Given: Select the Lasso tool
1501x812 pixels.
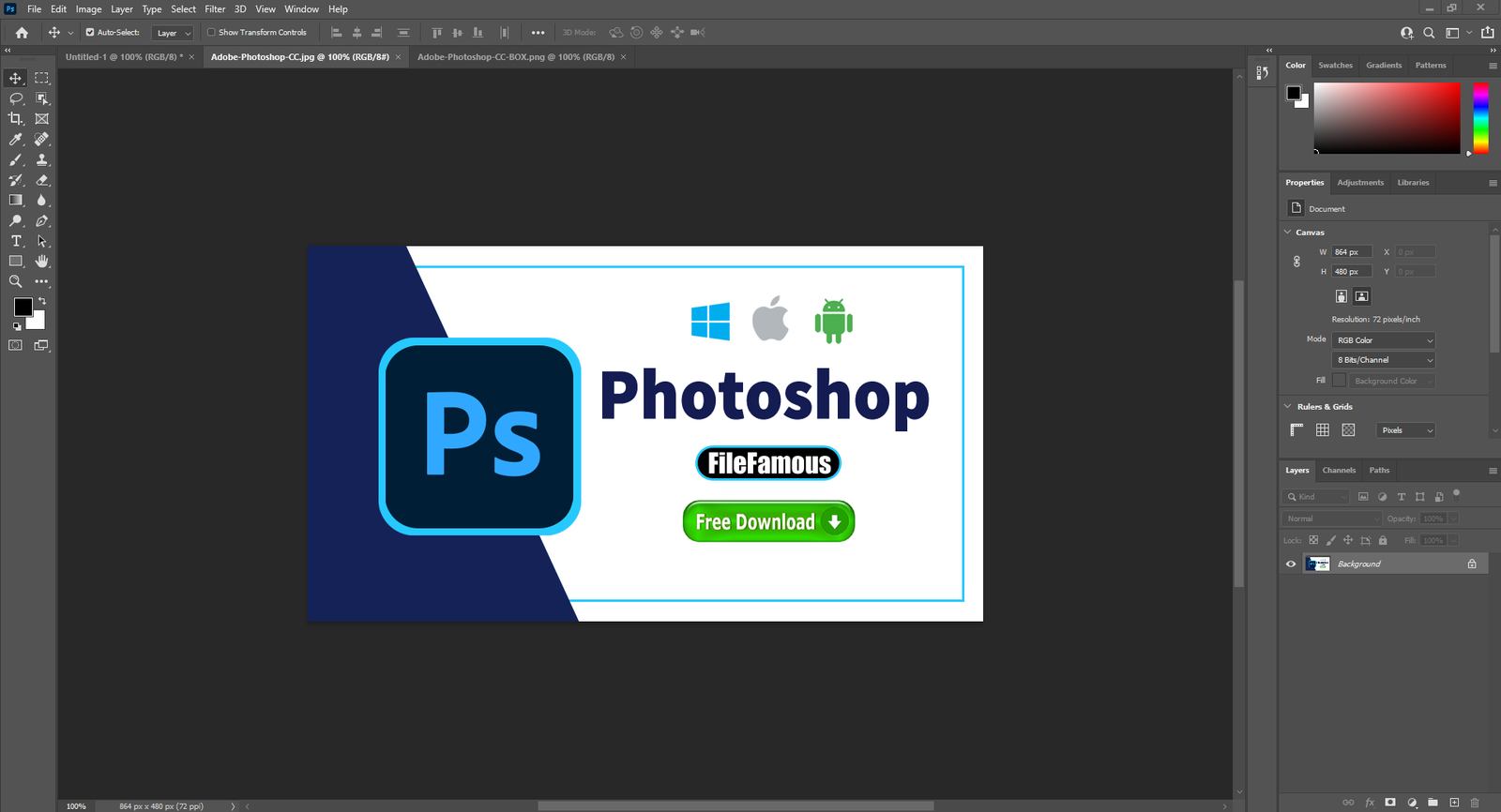Looking at the screenshot, I should [x=16, y=98].
